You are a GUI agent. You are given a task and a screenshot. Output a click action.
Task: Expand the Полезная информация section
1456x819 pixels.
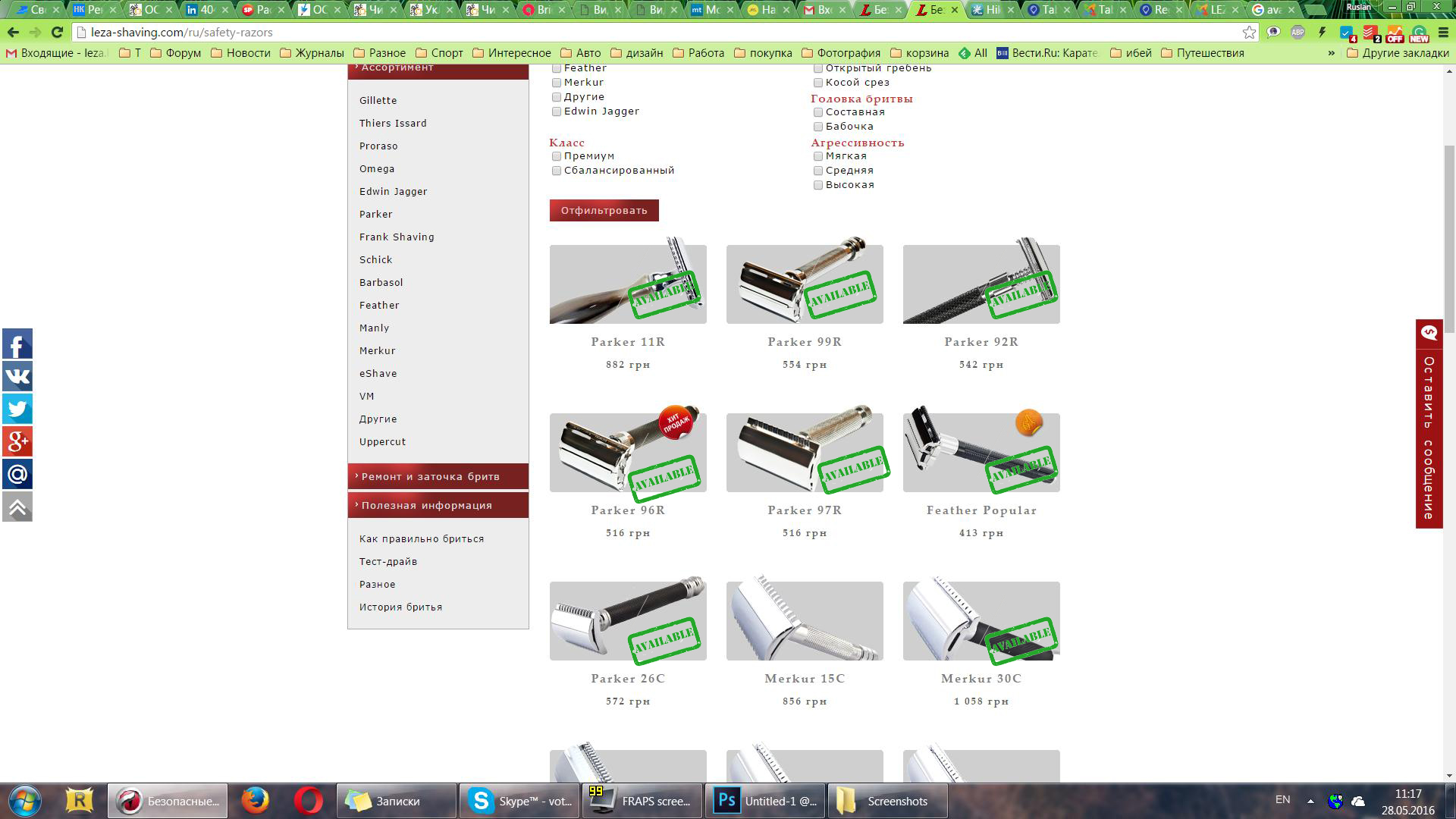tap(438, 505)
